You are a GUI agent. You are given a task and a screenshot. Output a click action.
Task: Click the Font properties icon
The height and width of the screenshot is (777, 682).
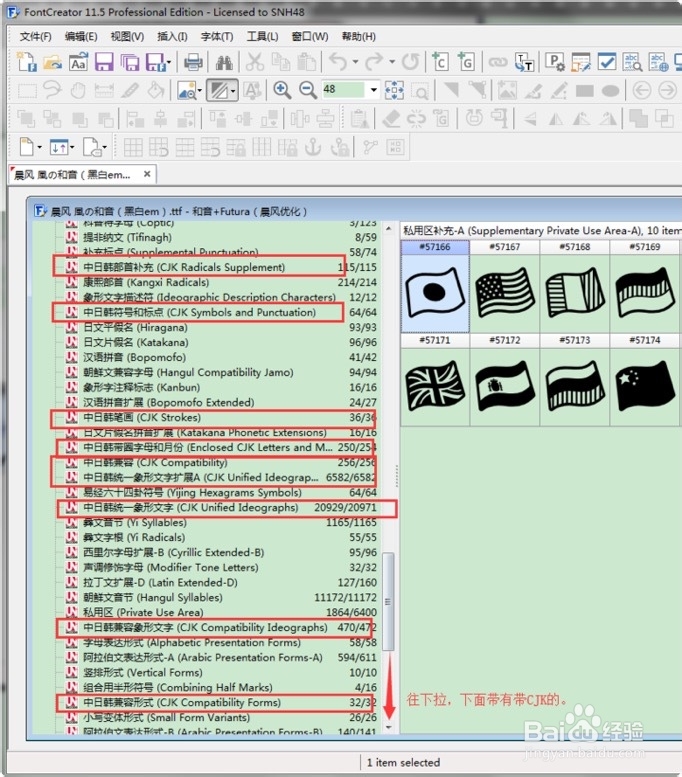(555, 62)
